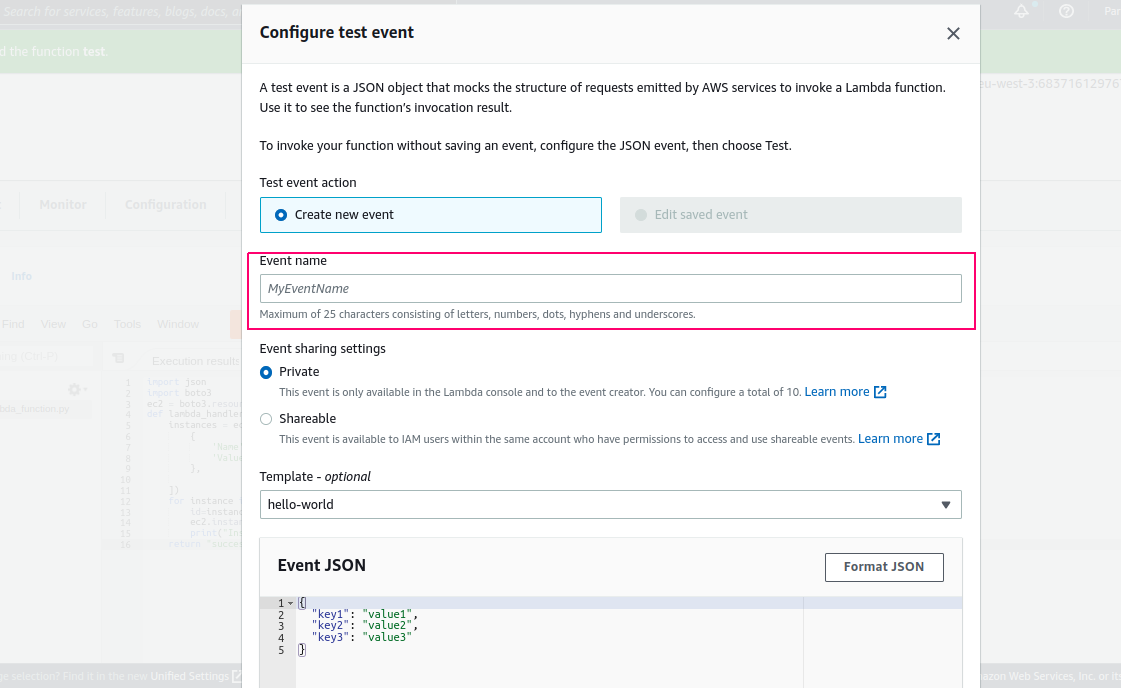Click the Event JSON heading
The height and width of the screenshot is (688, 1121).
pyautogui.click(x=322, y=565)
